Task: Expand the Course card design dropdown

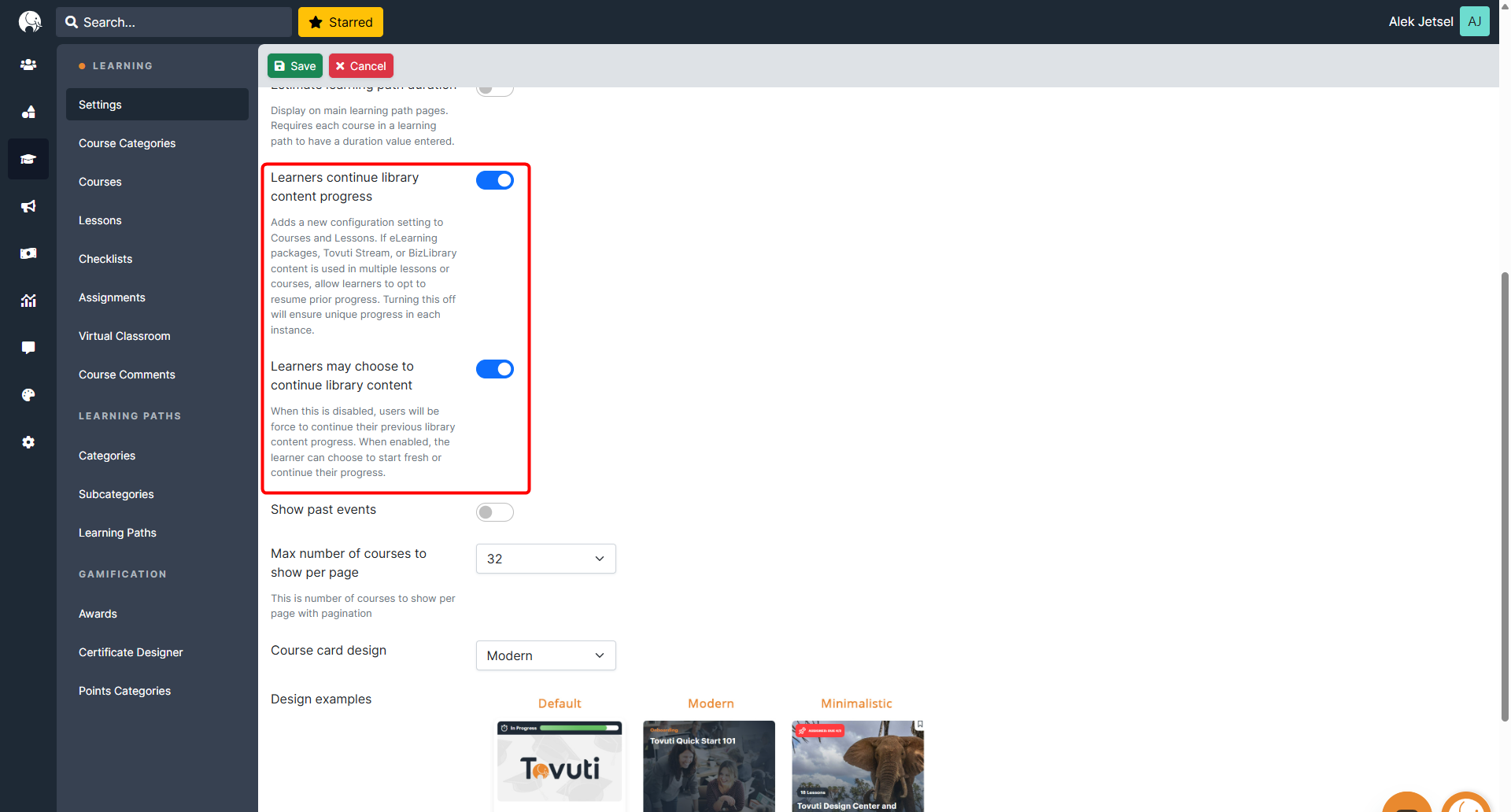Action: click(545, 655)
